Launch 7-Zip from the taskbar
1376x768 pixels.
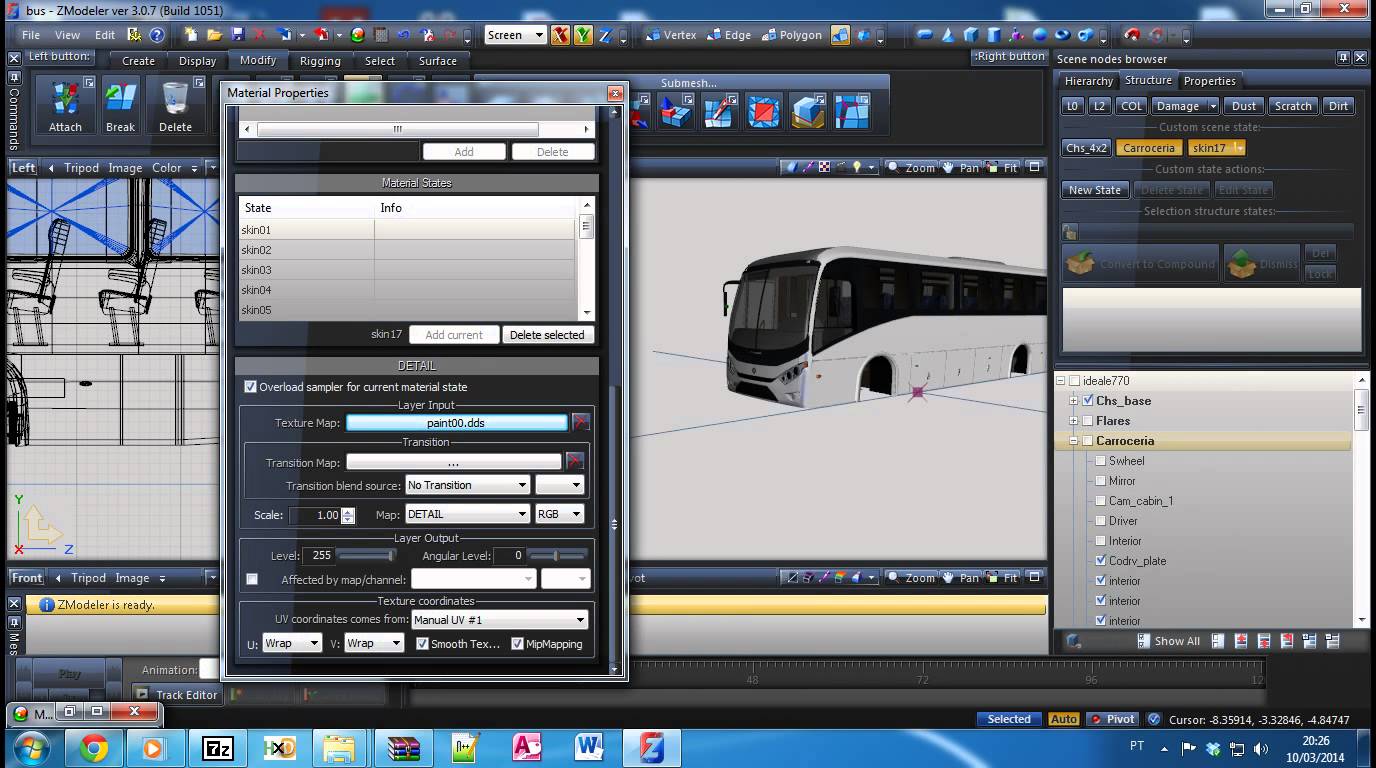[x=218, y=748]
